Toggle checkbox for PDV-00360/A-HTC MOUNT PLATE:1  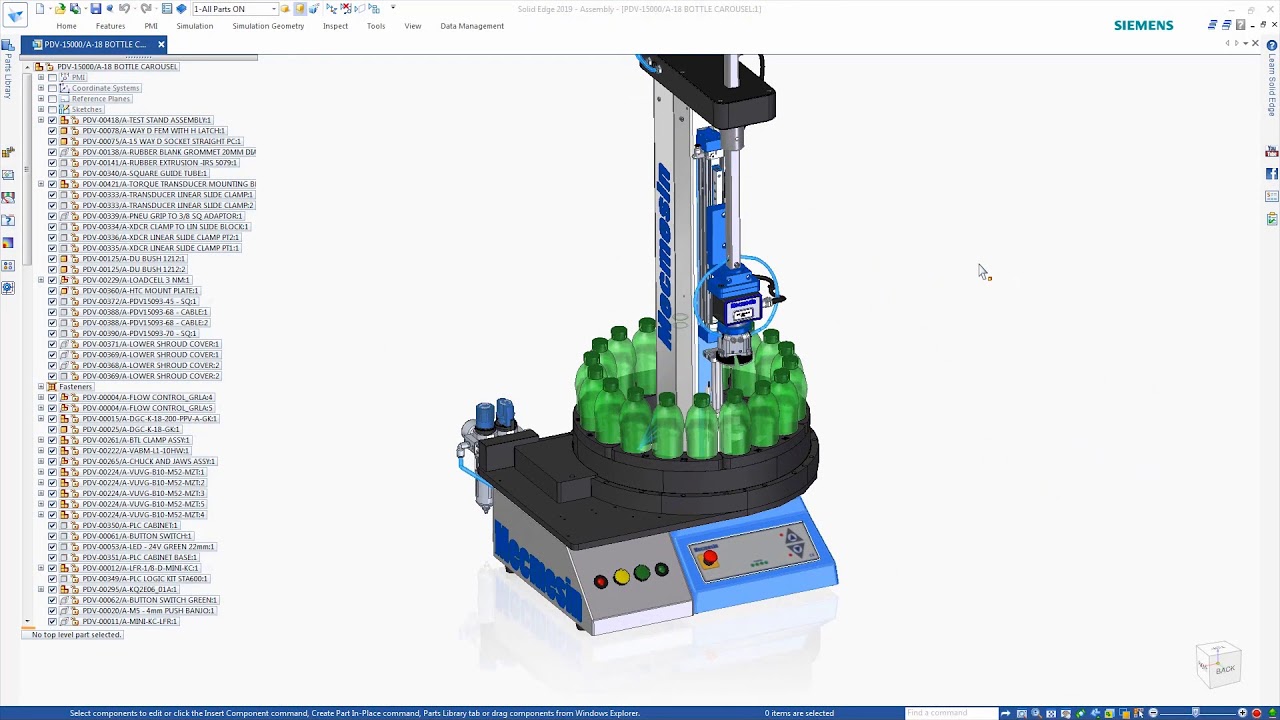[x=52, y=291]
